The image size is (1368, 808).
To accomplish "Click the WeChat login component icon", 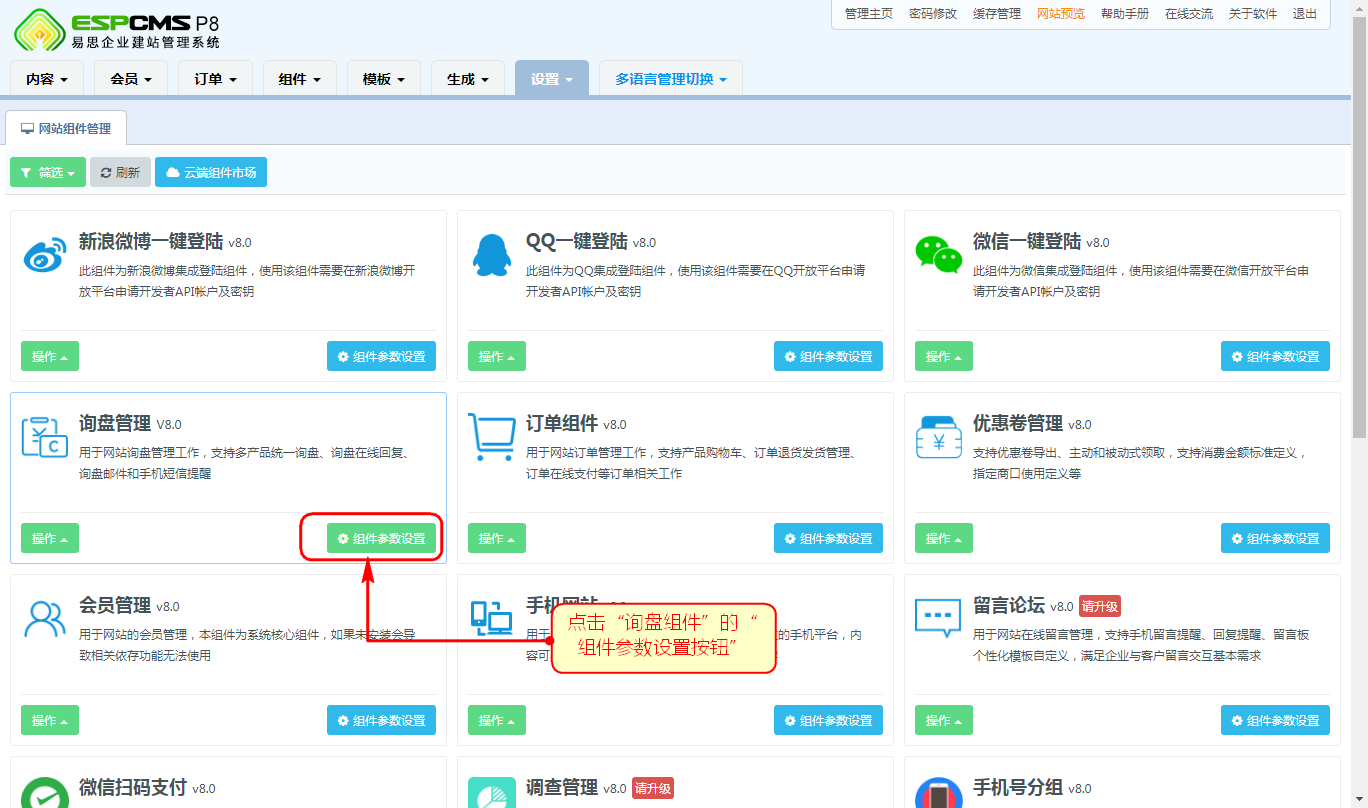I will coord(938,255).
